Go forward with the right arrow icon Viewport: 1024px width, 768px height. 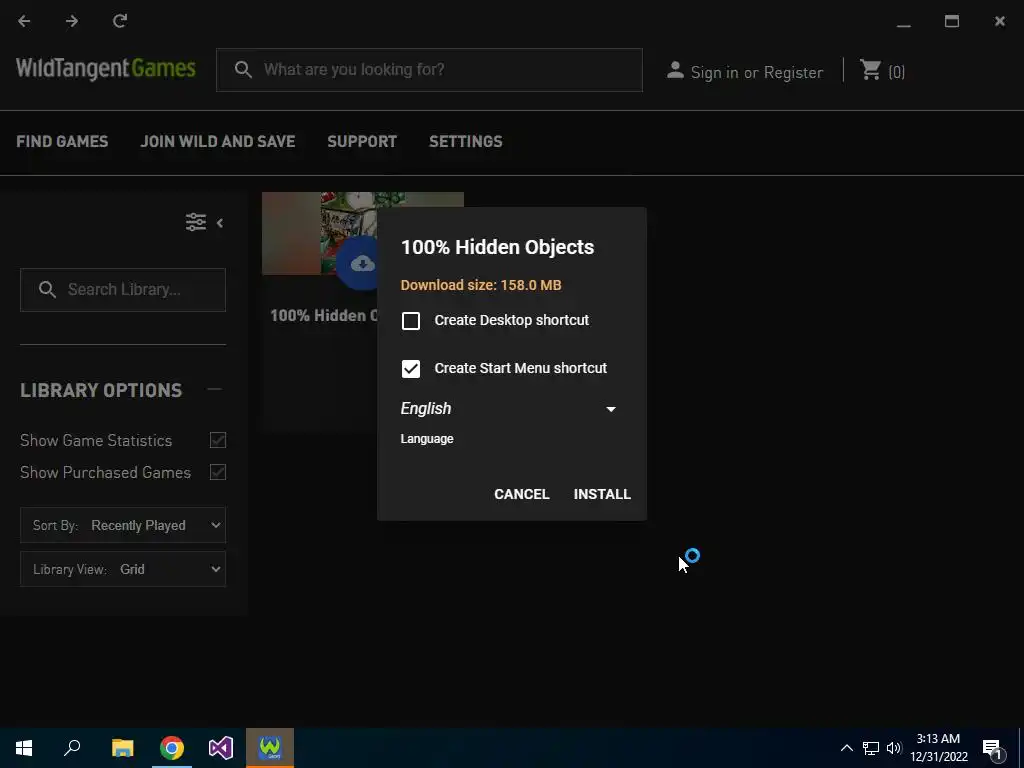click(72, 22)
